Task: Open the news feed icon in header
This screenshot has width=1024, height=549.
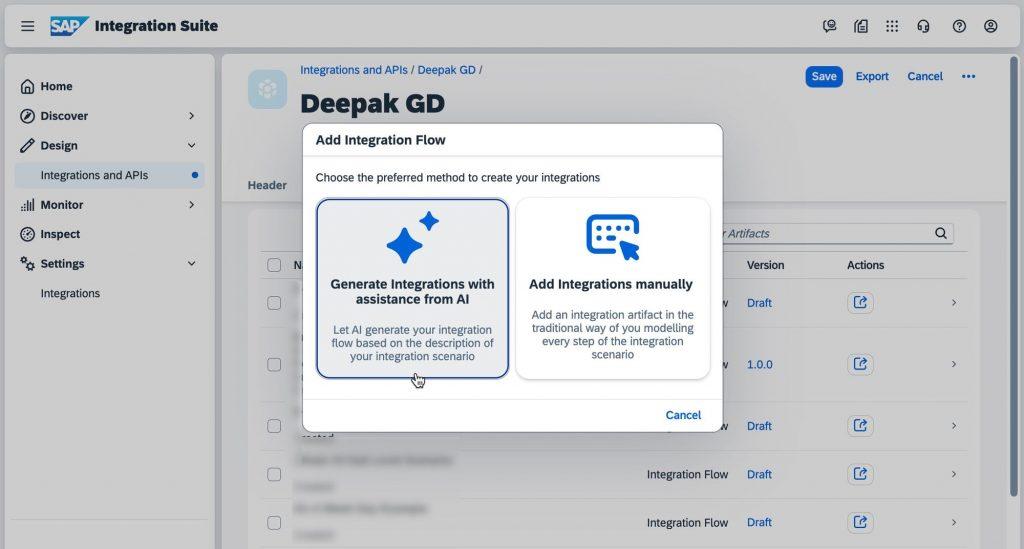Action: pyautogui.click(x=861, y=26)
